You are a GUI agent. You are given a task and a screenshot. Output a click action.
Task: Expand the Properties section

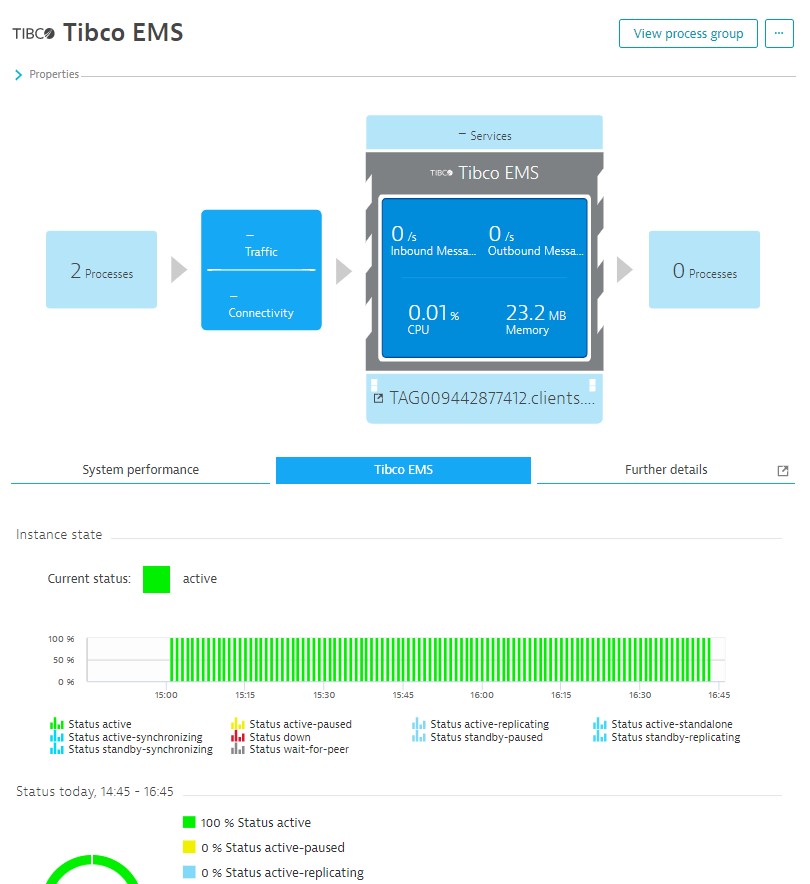47,74
